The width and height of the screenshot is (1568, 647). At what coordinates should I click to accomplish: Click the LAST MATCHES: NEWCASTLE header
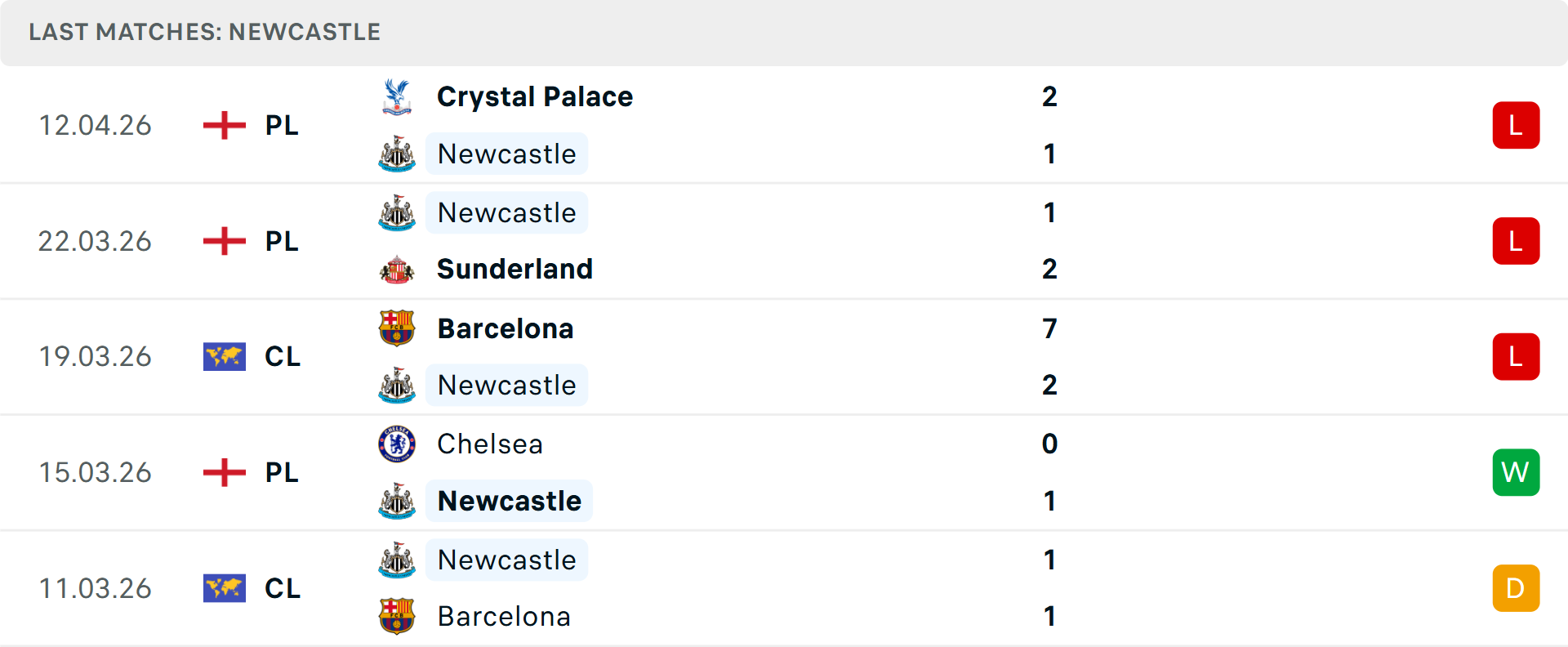pos(204,32)
